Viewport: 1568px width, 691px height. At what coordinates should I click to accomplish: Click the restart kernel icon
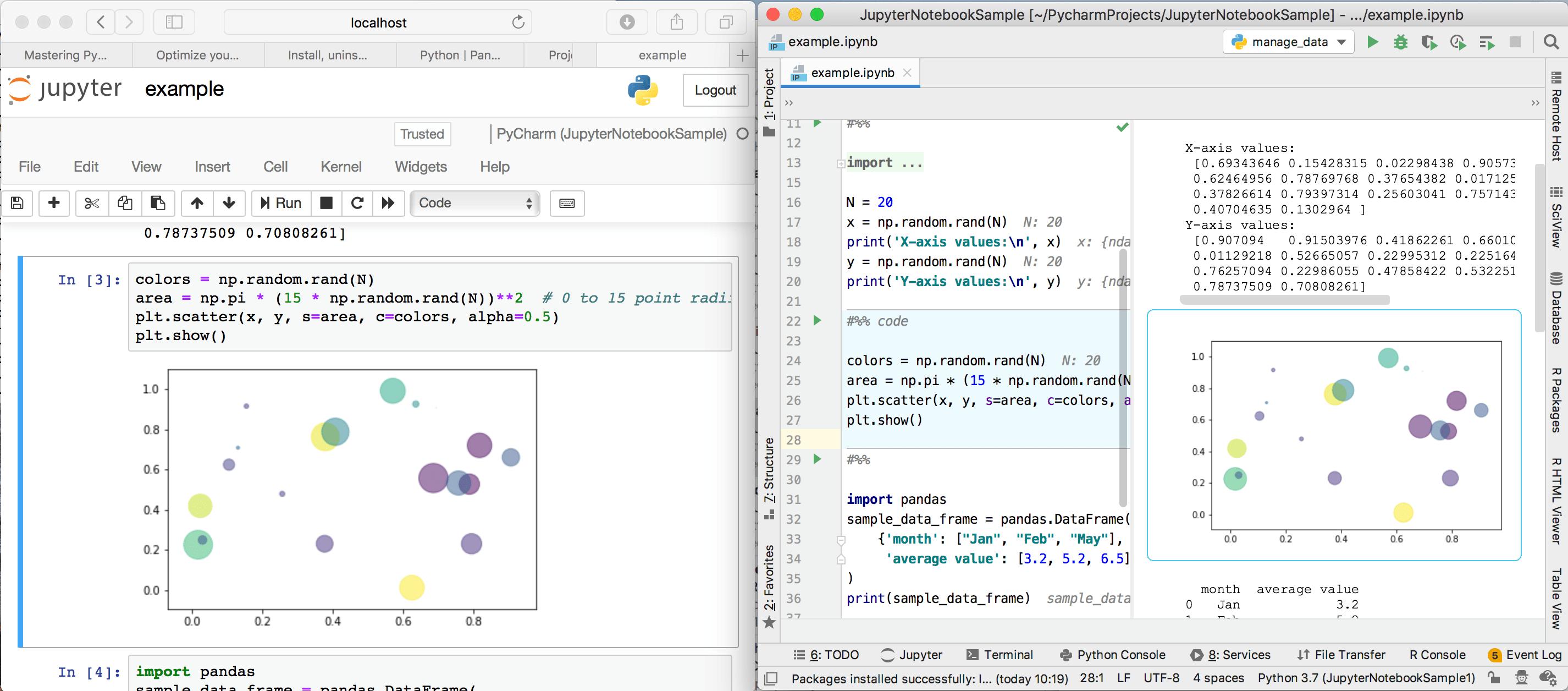coord(357,204)
